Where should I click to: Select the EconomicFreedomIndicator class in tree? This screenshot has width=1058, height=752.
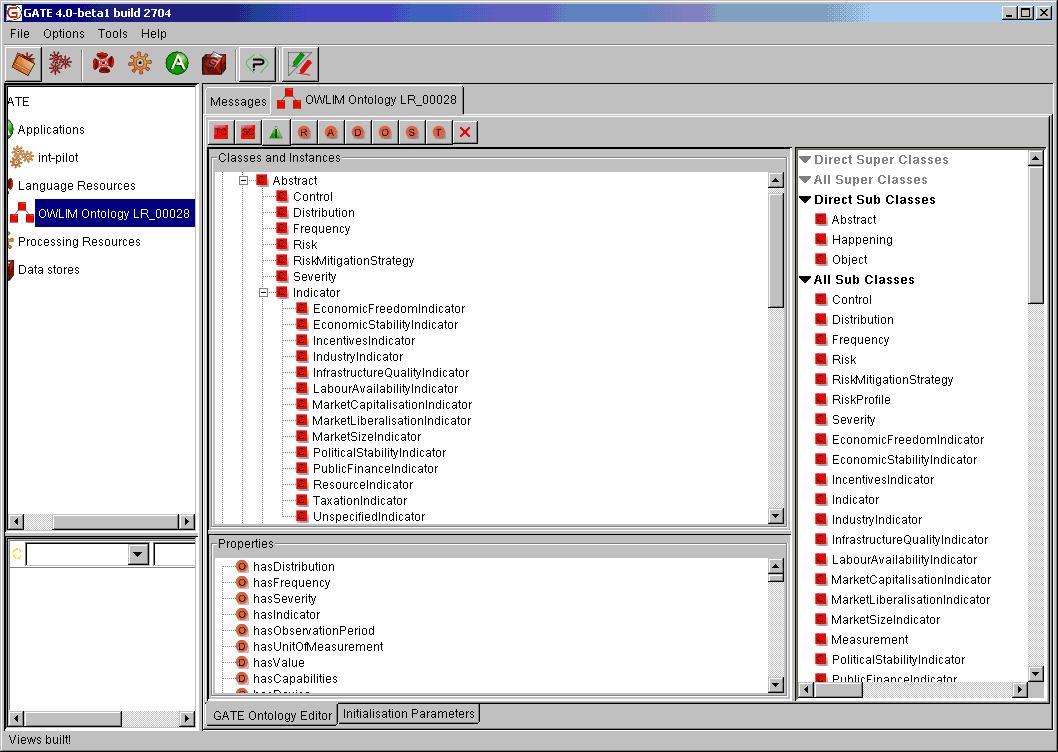coord(389,308)
